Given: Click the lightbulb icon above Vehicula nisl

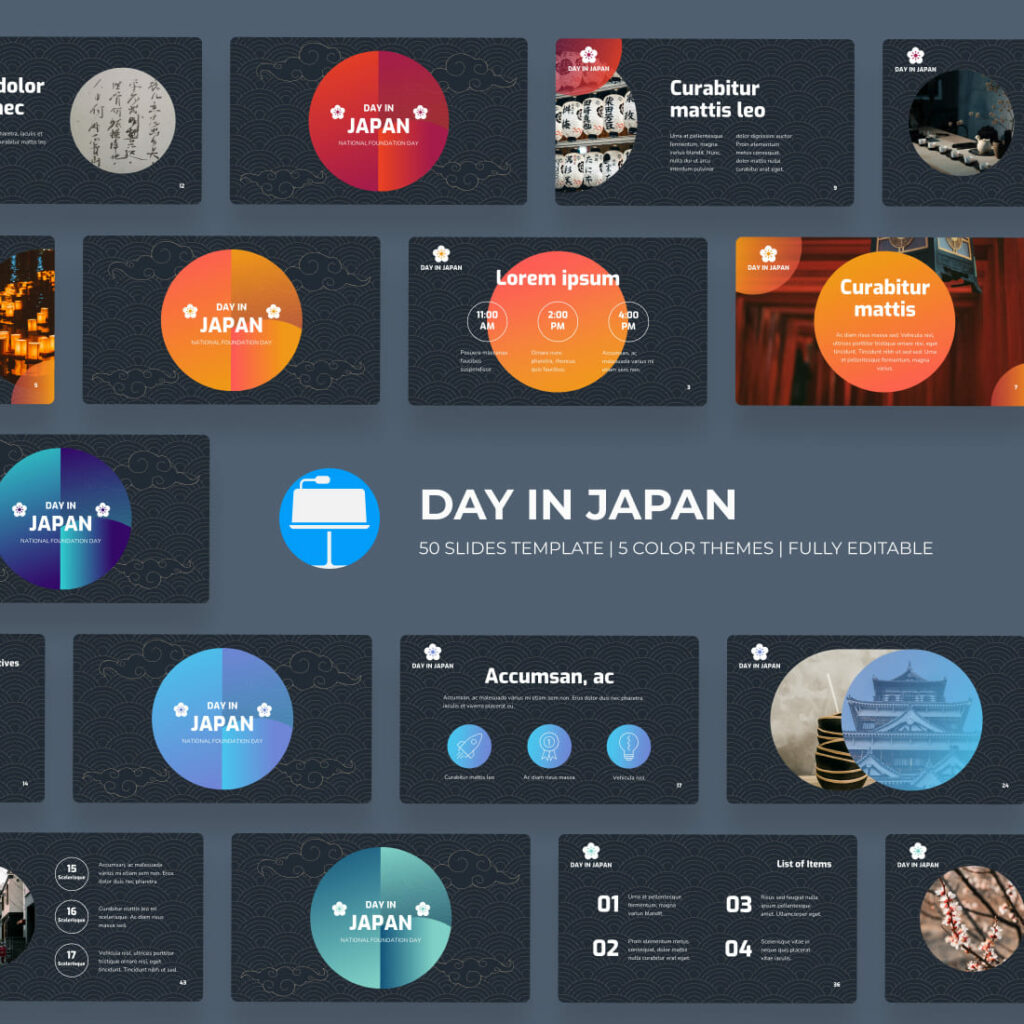Looking at the screenshot, I should click(x=628, y=744).
